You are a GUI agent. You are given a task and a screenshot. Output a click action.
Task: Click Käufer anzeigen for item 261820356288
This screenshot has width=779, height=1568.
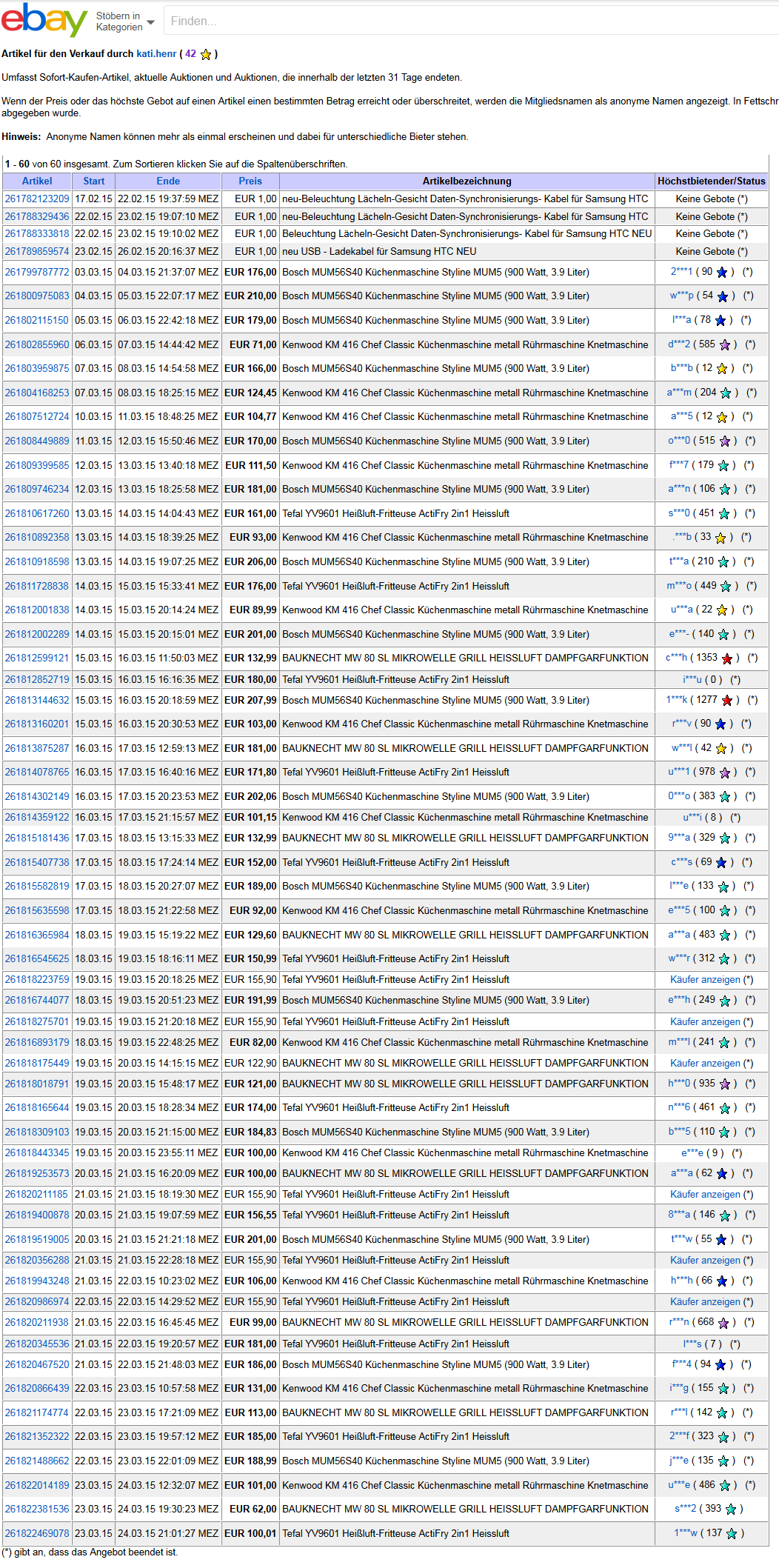(705, 1260)
